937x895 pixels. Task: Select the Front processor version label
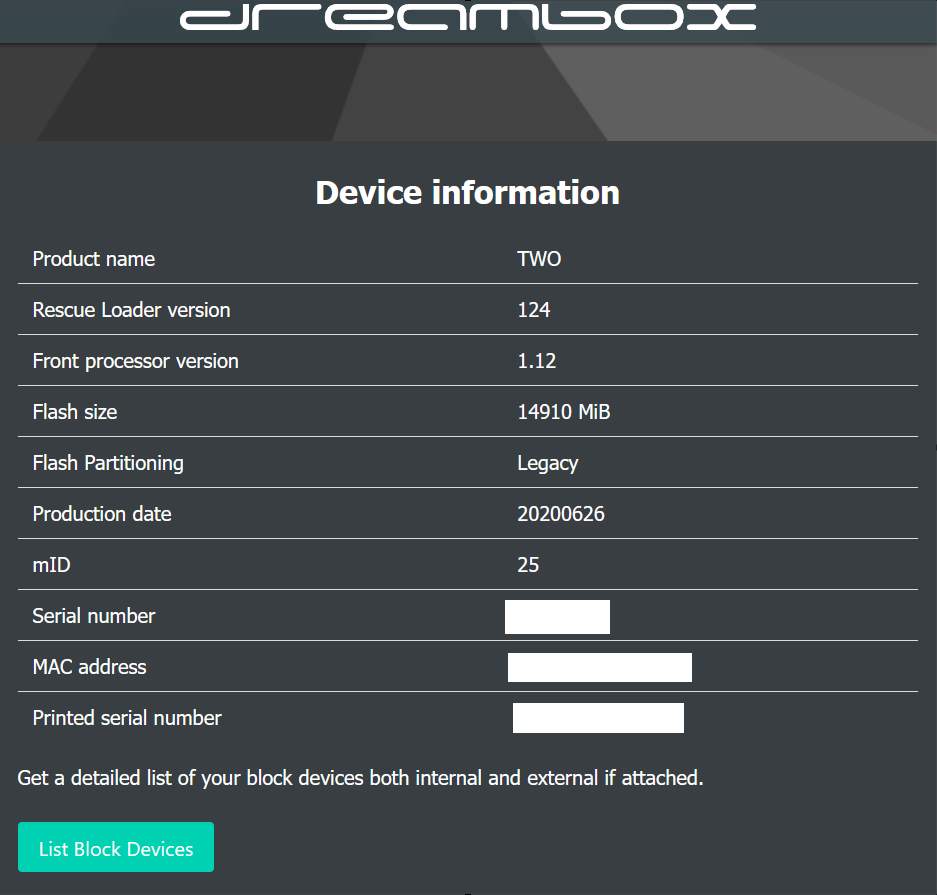click(x=136, y=361)
